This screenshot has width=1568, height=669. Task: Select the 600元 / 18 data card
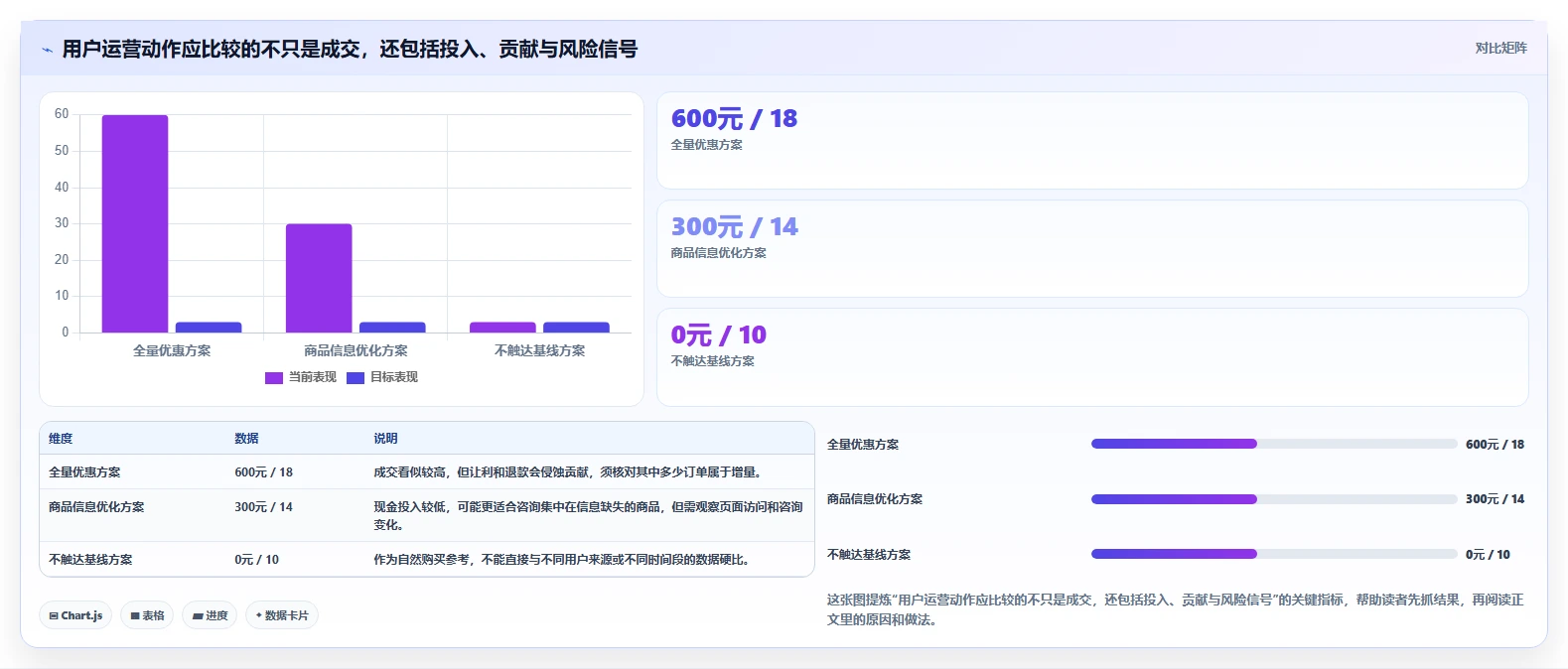(x=1092, y=140)
